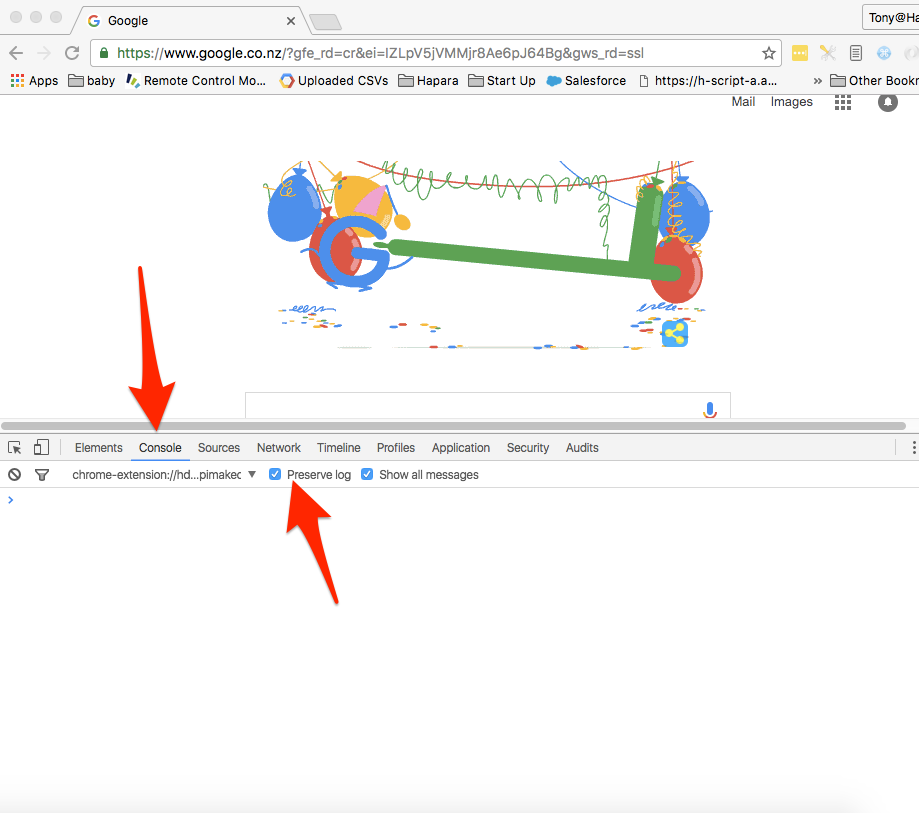Bookmark page with the star icon
The width and height of the screenshot is (919, 813).
tap(768, 53)
